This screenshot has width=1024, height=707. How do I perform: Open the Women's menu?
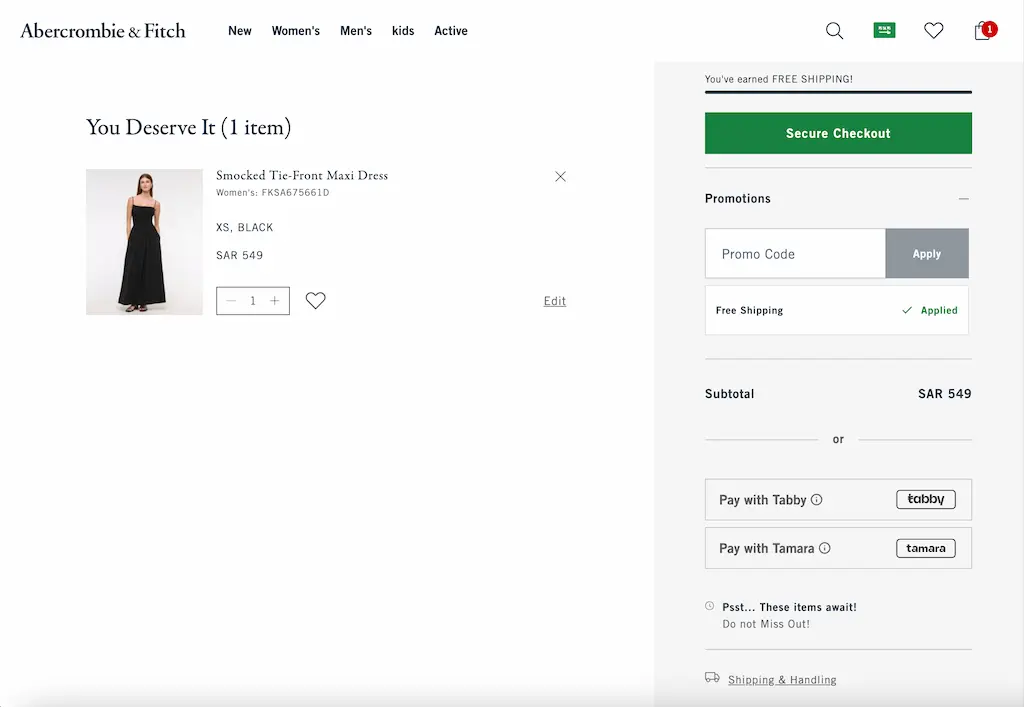(296, 31)
